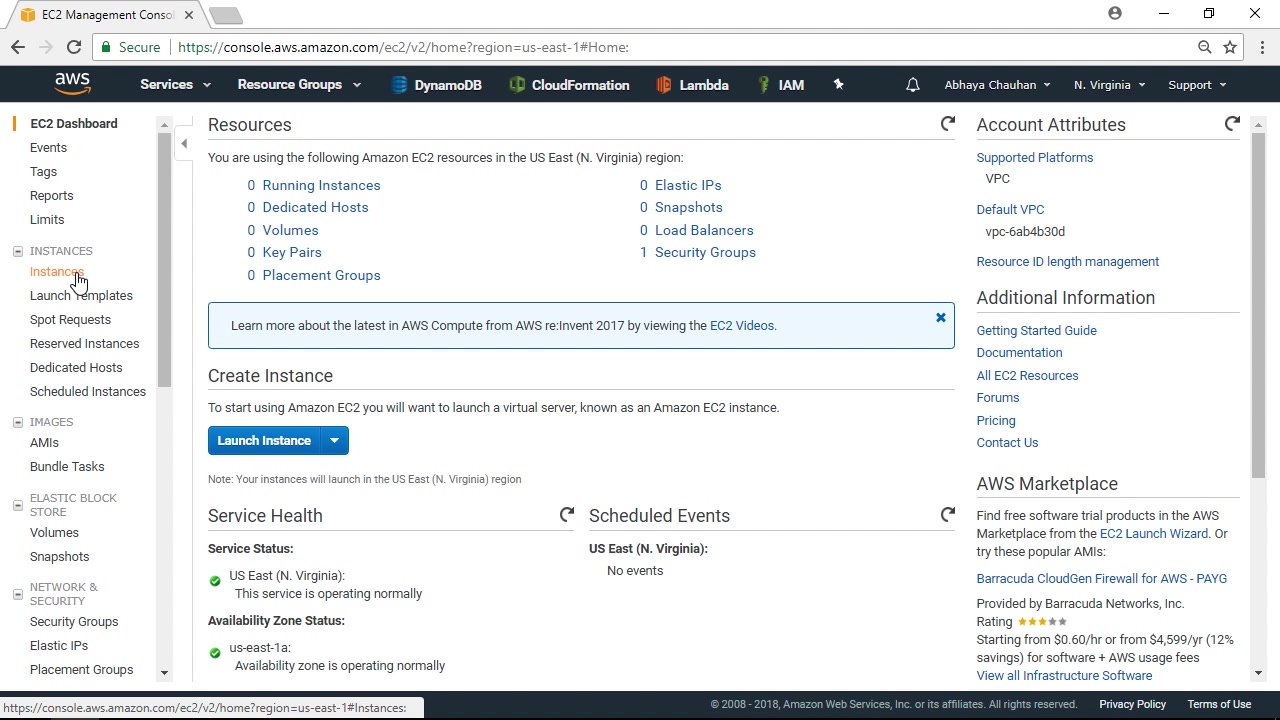Viewport: 1280px width, 720px height.
Task: Open sidebar Security Groups page
Action: click(74, 621)
